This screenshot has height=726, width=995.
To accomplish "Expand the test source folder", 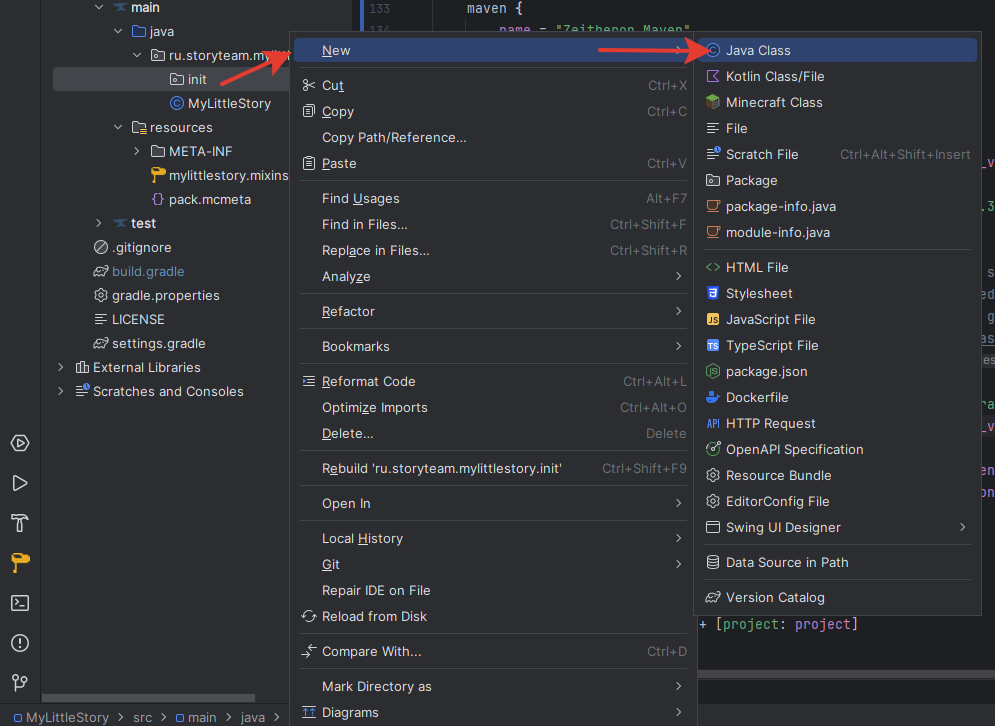I will (x=99, y=223).
